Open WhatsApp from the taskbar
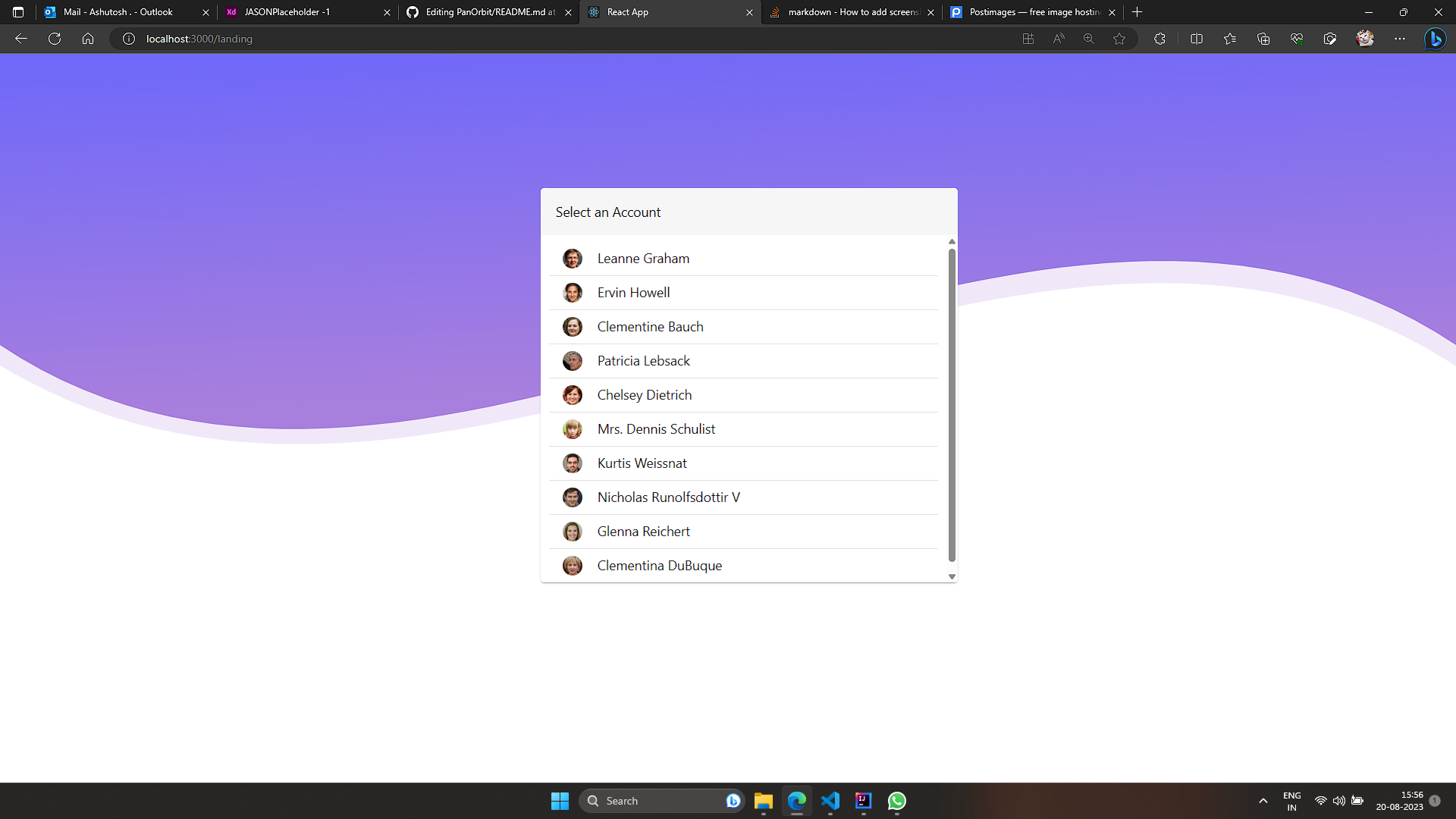 (x=897, y=801)
